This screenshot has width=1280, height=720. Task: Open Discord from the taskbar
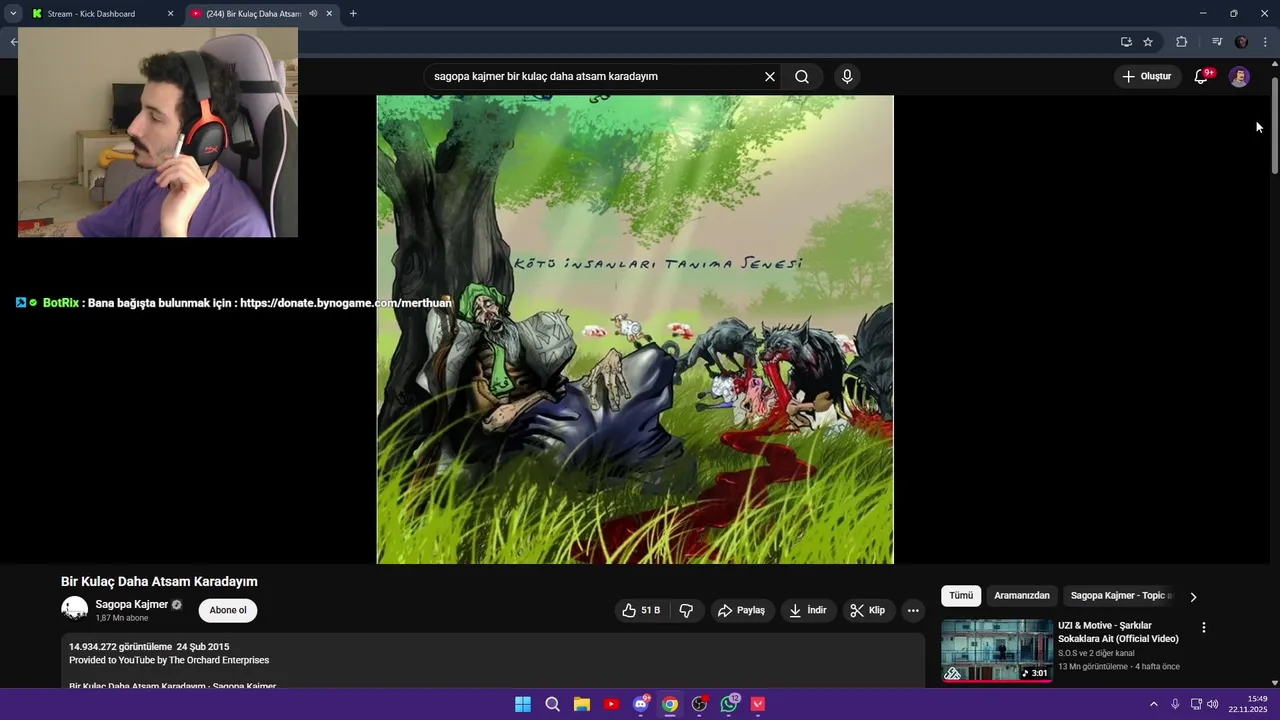coord(641,704)
